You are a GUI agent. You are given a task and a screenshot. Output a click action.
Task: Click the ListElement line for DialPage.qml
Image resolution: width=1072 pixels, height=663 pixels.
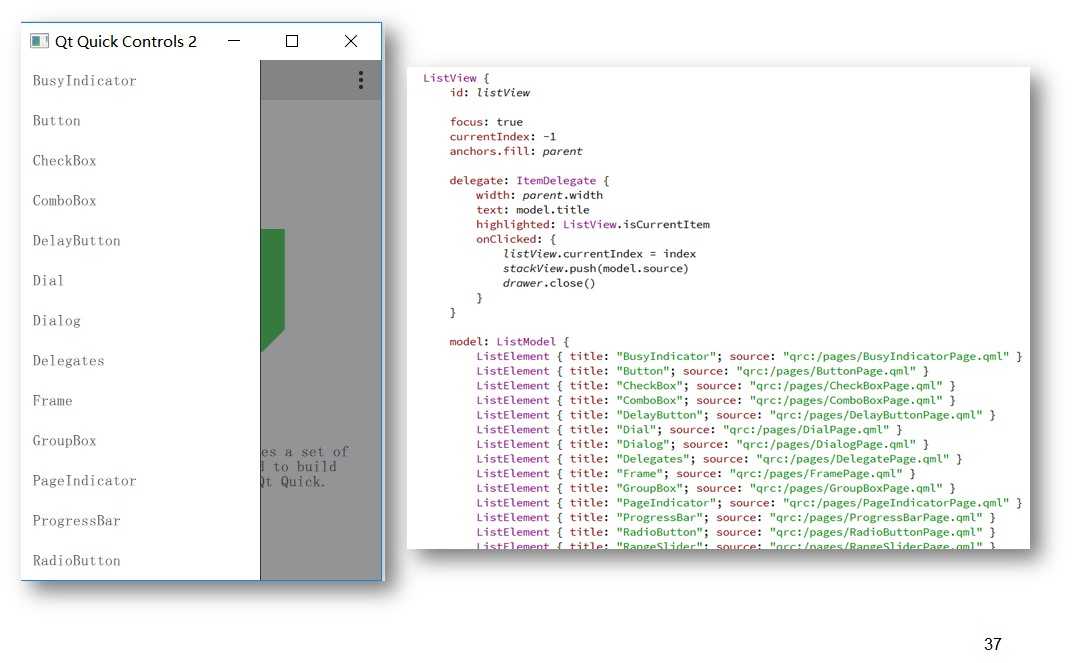[689, 430]
